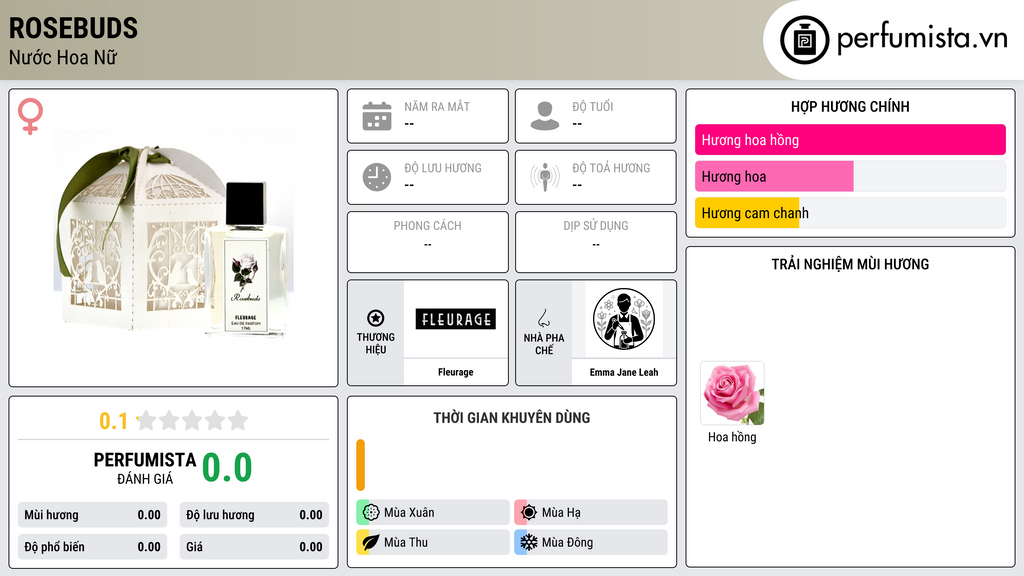Click the ROSEBUDS title heading
This screenshot has height=576, width=1024.
point(73,28)
